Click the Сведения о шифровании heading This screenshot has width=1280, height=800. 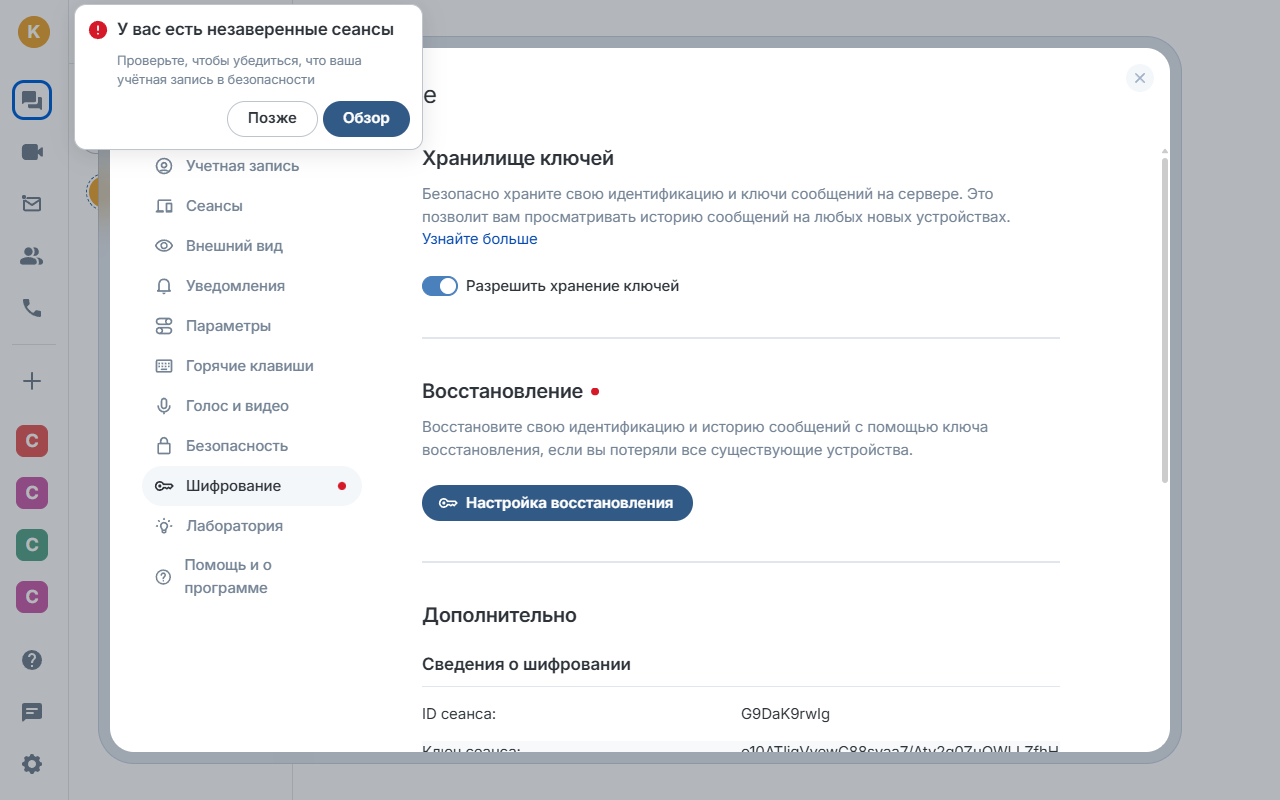[x=526, y=664]
